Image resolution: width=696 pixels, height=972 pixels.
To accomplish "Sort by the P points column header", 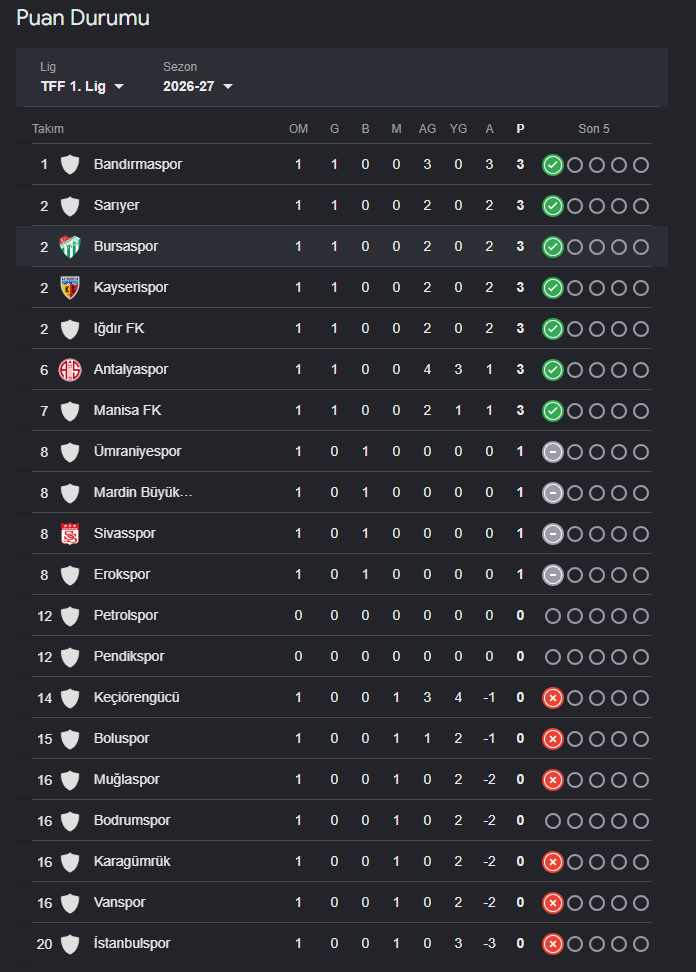I will point(520,129).
